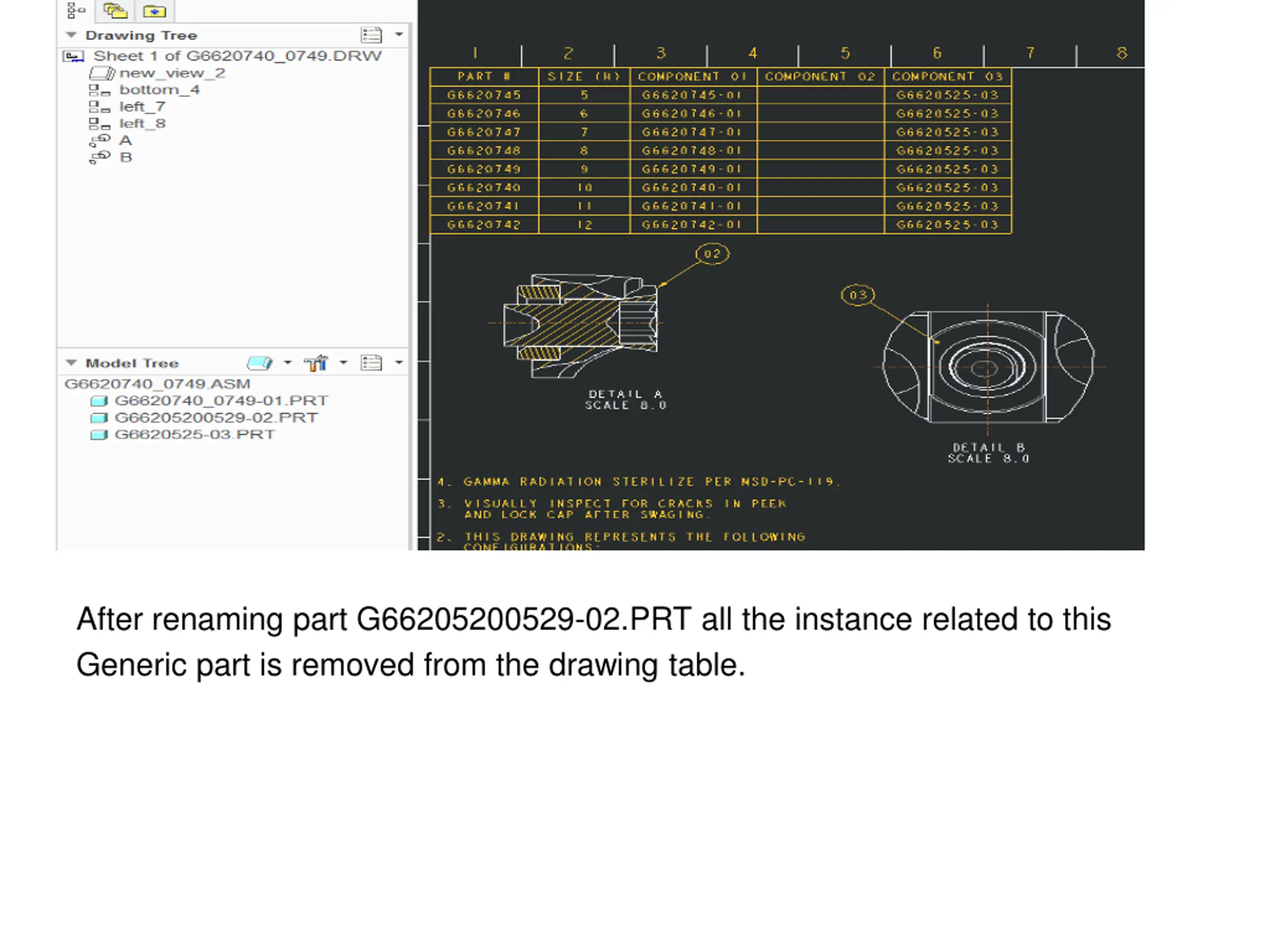Select note 4 gamma radiation sterilize
The width and height of the screenshot is (1270, 952).
pyautogui.click(x=639, y=481)
